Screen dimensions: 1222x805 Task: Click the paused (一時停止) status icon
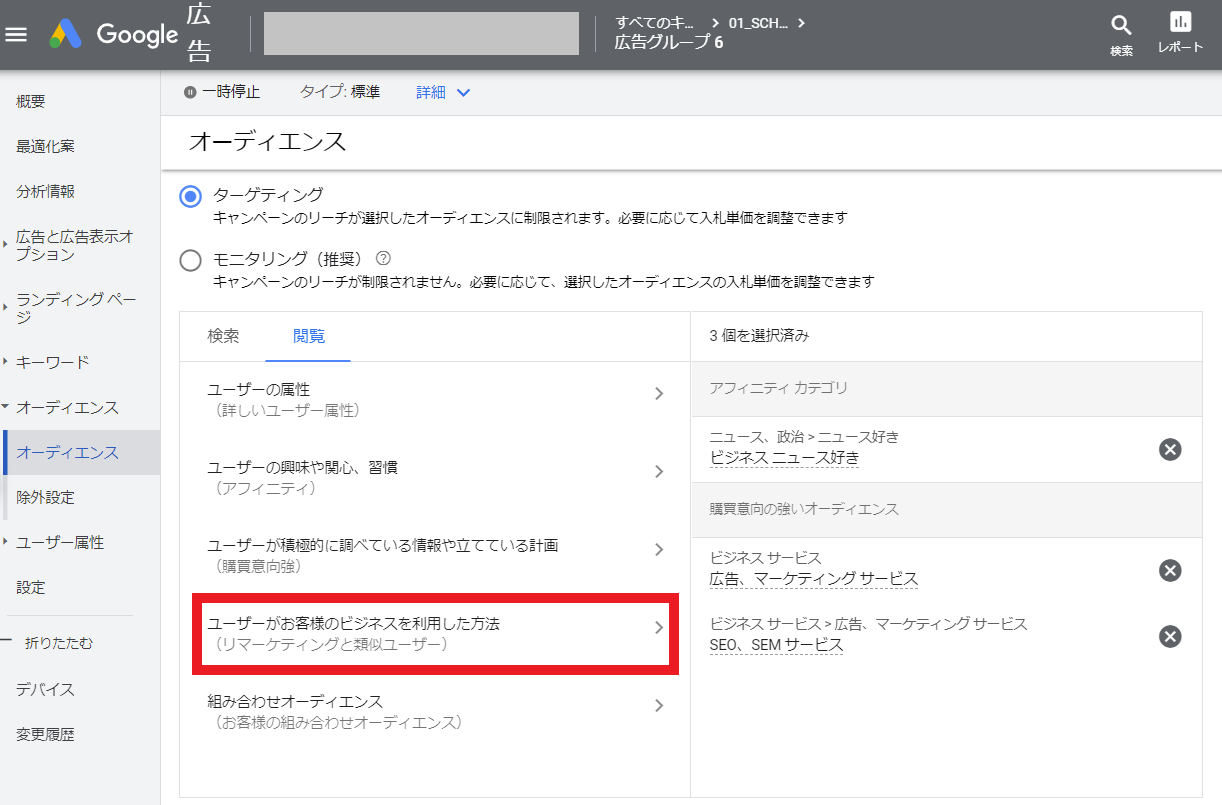point(190,92)
